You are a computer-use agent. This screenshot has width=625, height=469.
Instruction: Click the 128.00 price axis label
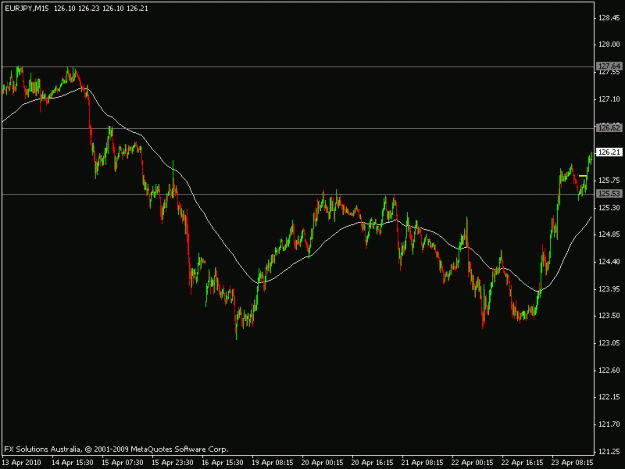[609, 45]
